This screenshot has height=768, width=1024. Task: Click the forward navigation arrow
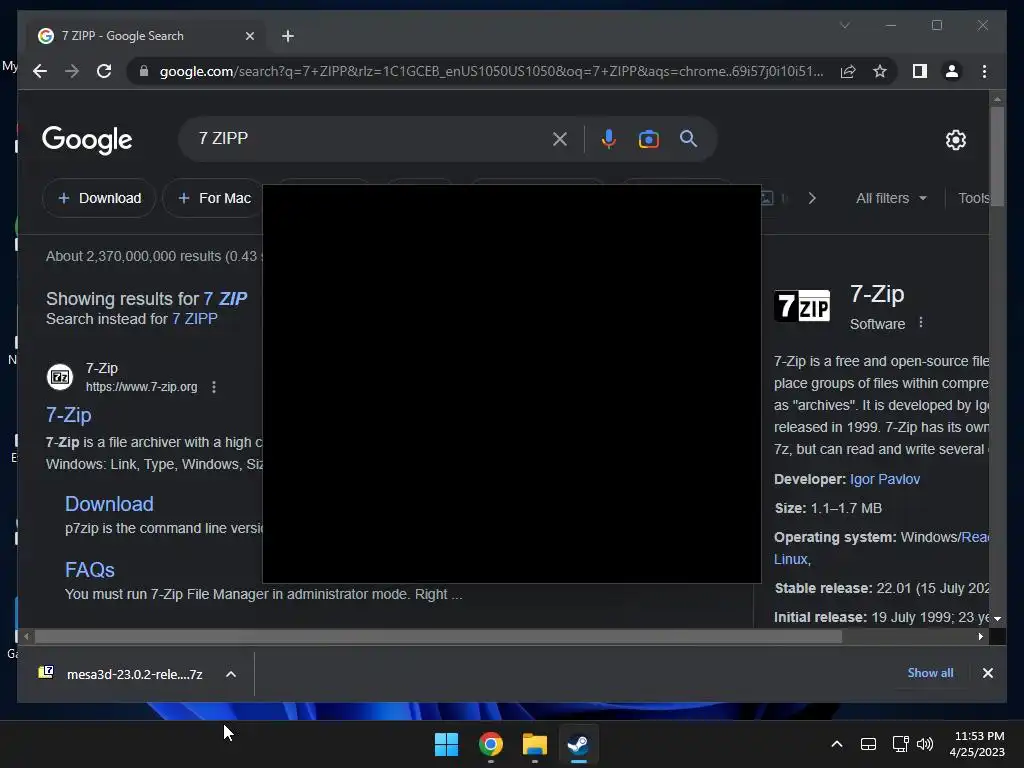[72, 71]
